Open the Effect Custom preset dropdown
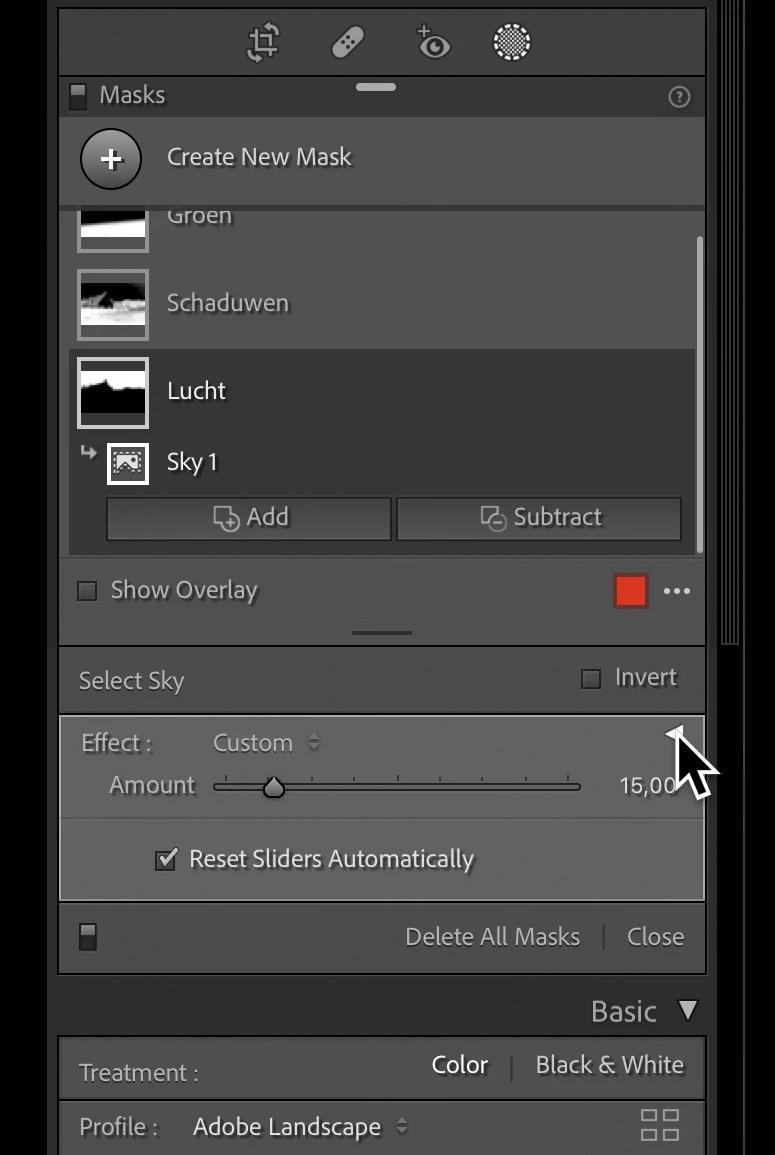The image size is (775, 1155). (x=265, y=742)
